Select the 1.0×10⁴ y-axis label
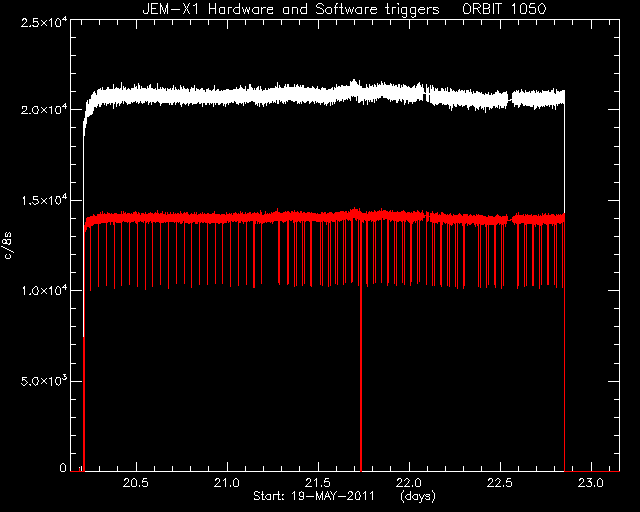Screen dimensions: 640x512 (44, 291)
